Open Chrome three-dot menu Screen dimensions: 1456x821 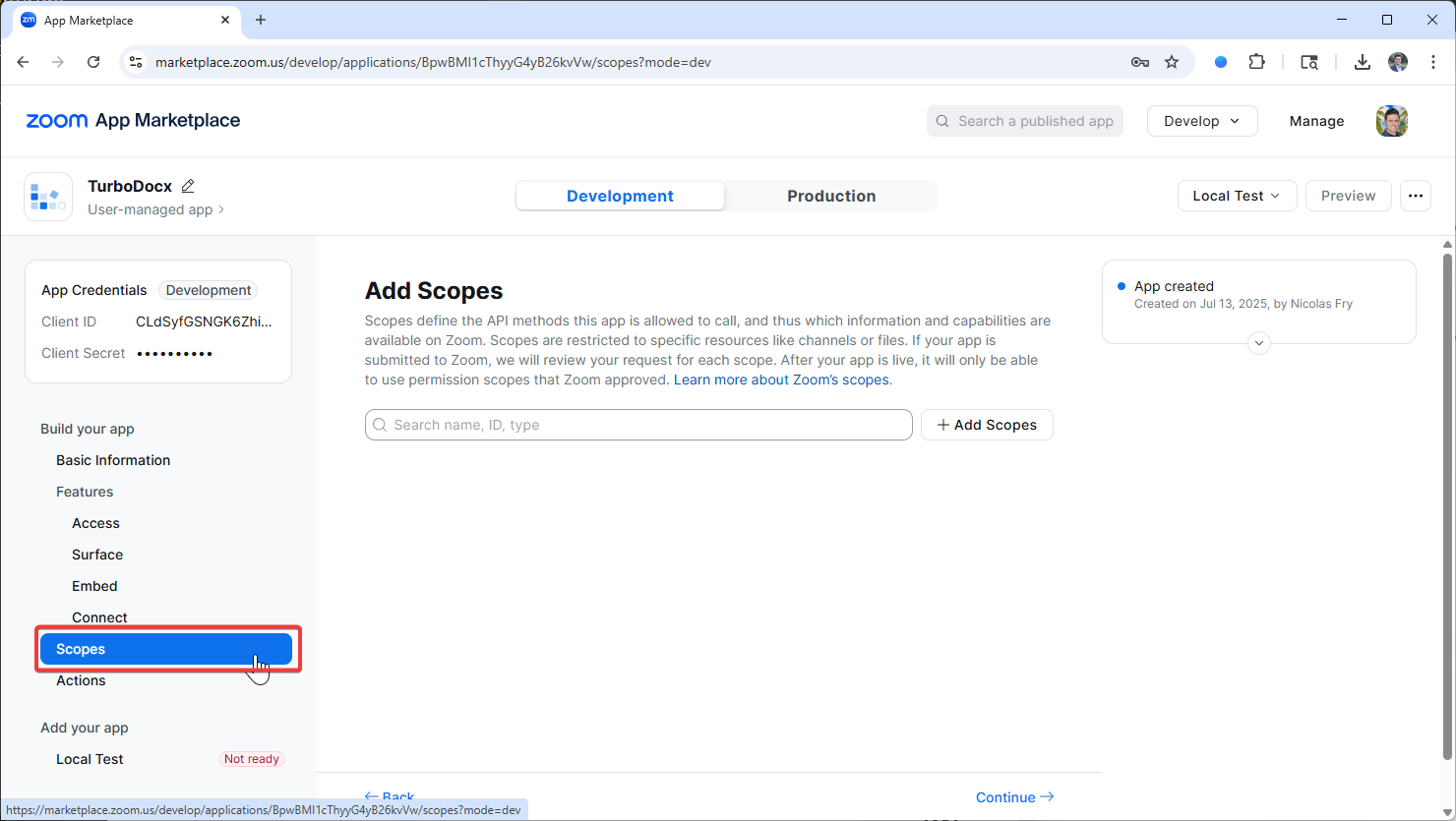point(1433,62)
